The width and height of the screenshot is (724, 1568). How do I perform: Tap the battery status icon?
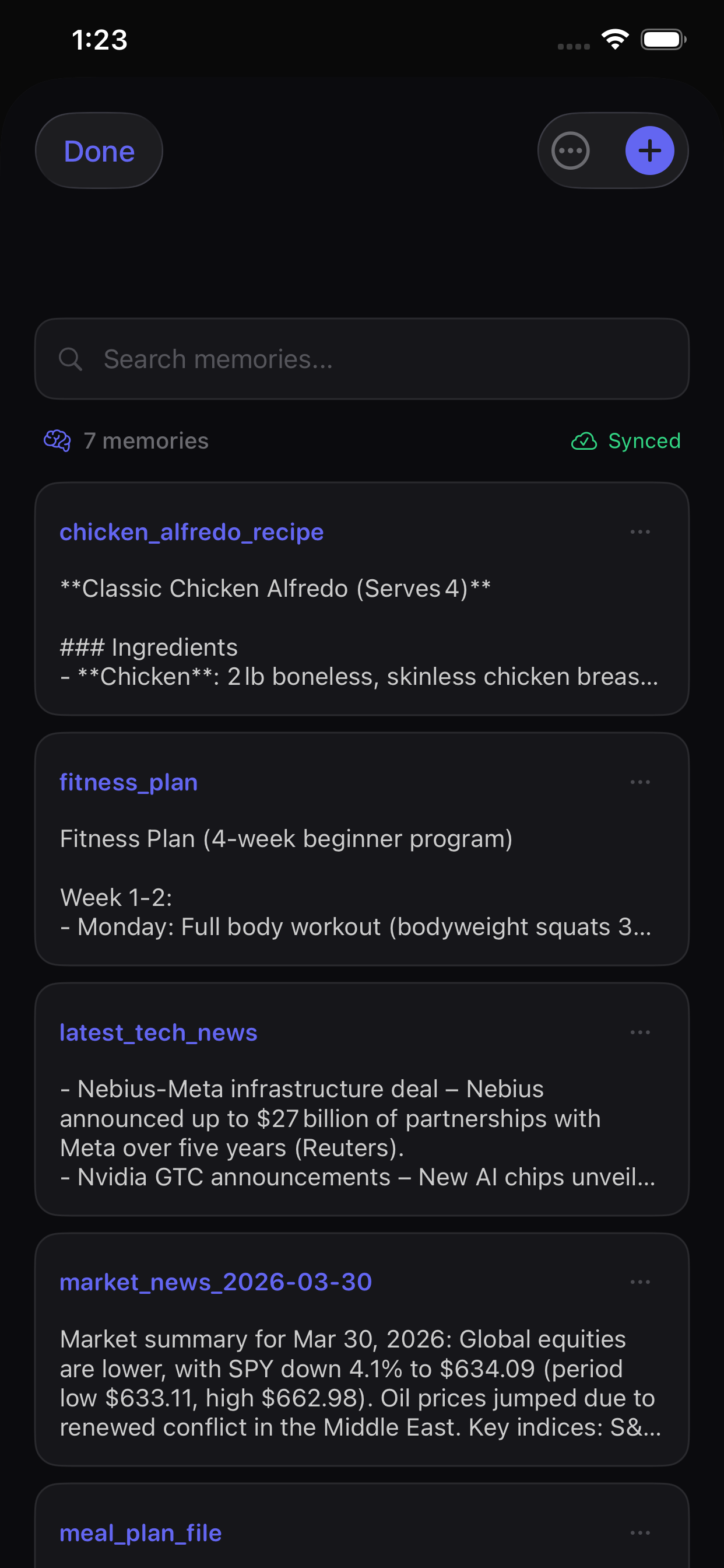(x=663, y=40)
